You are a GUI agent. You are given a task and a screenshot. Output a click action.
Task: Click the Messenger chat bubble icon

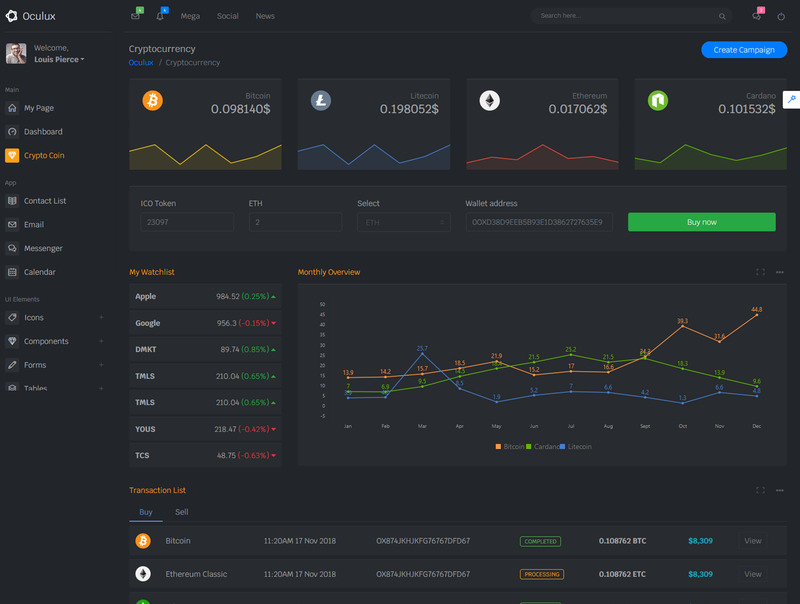pos(12,248)
